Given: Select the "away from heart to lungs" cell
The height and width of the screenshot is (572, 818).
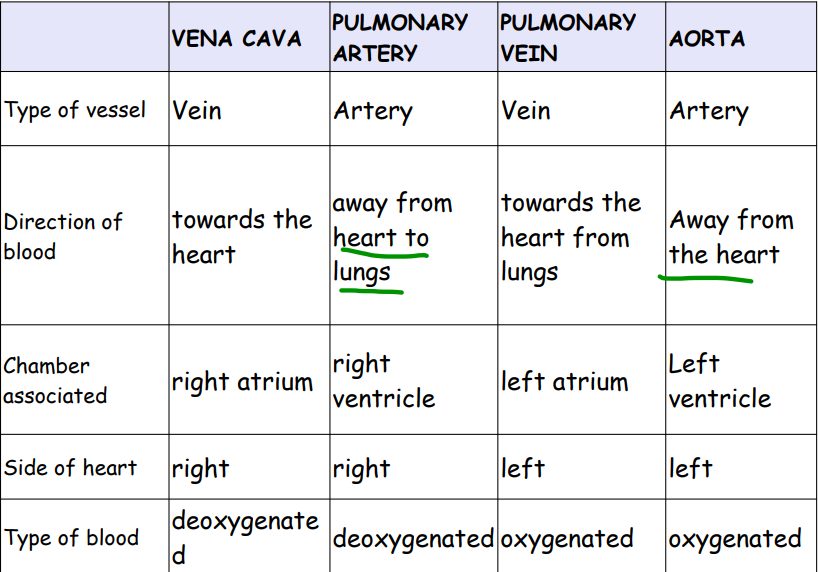Looking at the screenshot, I should (392, 238).
